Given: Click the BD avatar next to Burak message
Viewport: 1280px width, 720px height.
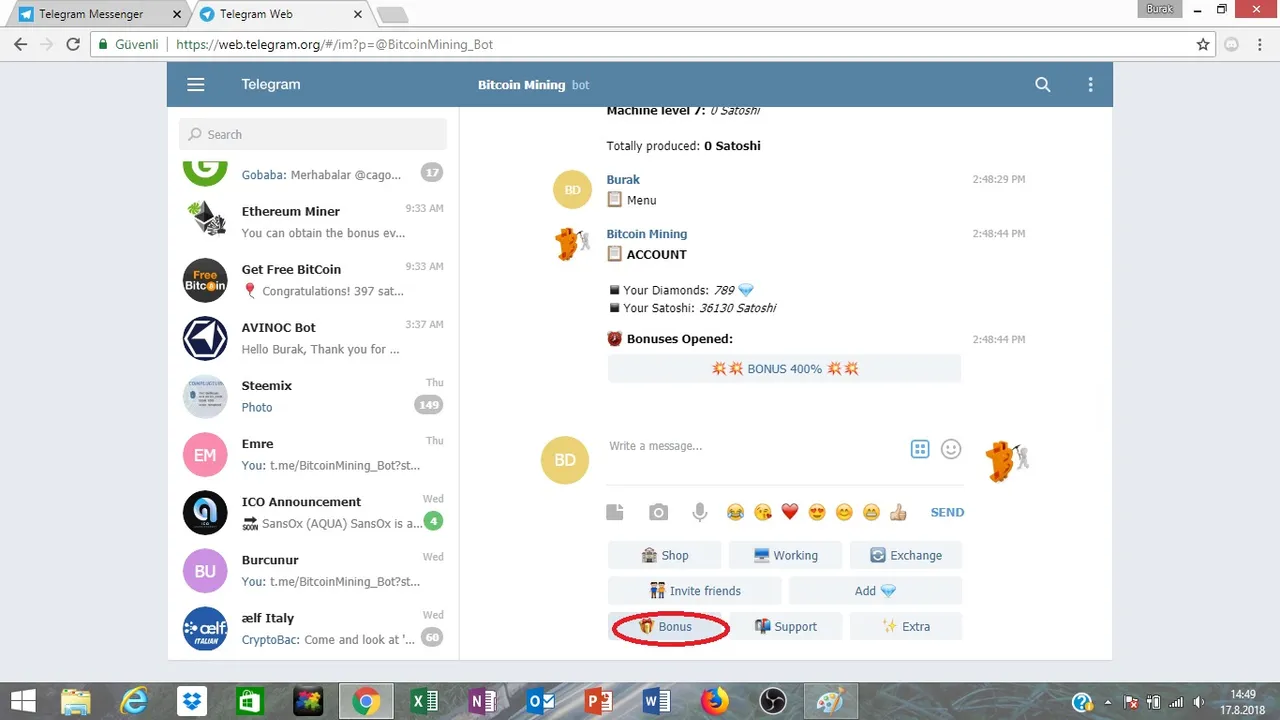Looking at the screenshot, I should (x=572, y=190).
